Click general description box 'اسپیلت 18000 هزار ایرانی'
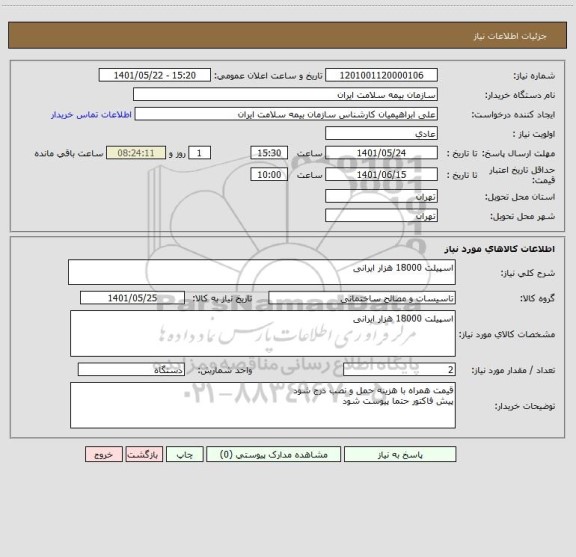Image resolution: width=576 pixels, height=557 pixels. pyautogui.click(x=262, y=272)
